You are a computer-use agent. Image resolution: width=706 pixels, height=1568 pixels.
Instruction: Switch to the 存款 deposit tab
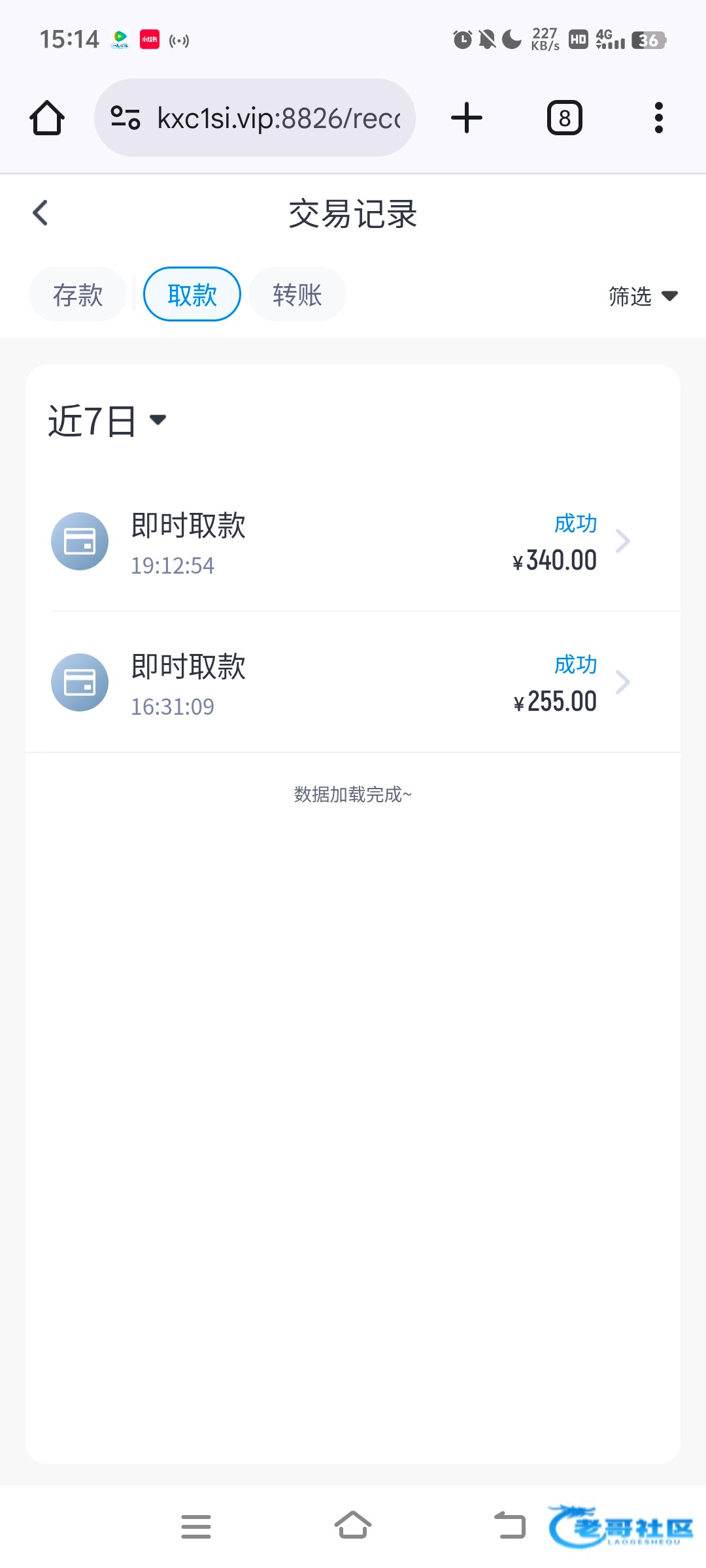(x=78, y=295)
